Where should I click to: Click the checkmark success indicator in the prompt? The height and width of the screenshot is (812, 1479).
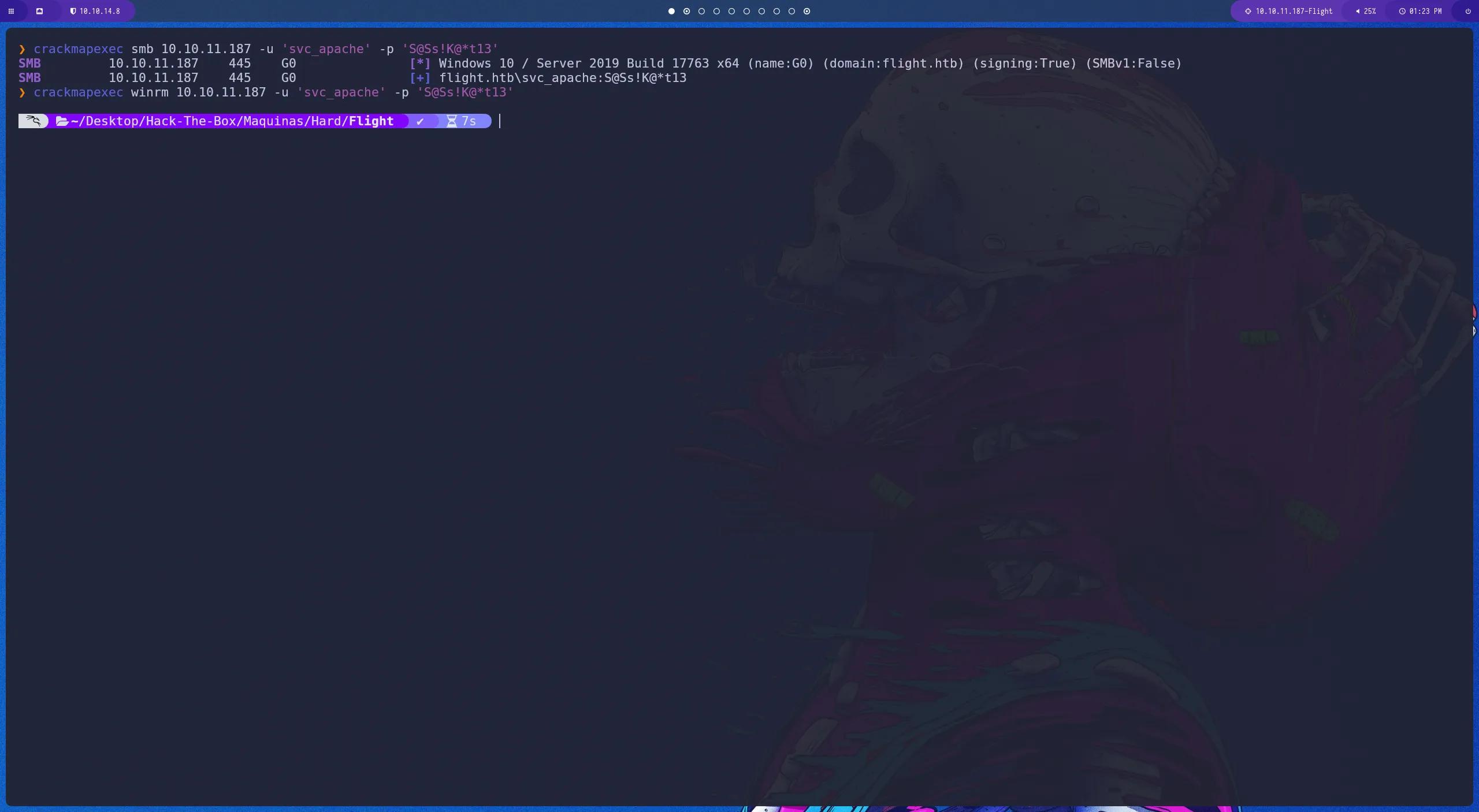pos(421,121)
